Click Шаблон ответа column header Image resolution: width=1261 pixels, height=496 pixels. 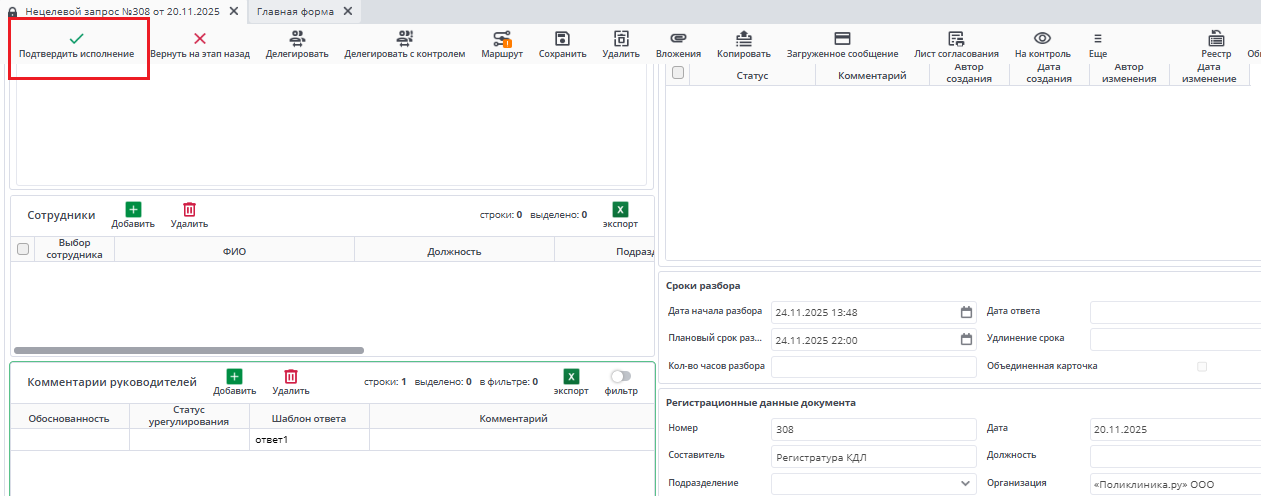[309, 418]
